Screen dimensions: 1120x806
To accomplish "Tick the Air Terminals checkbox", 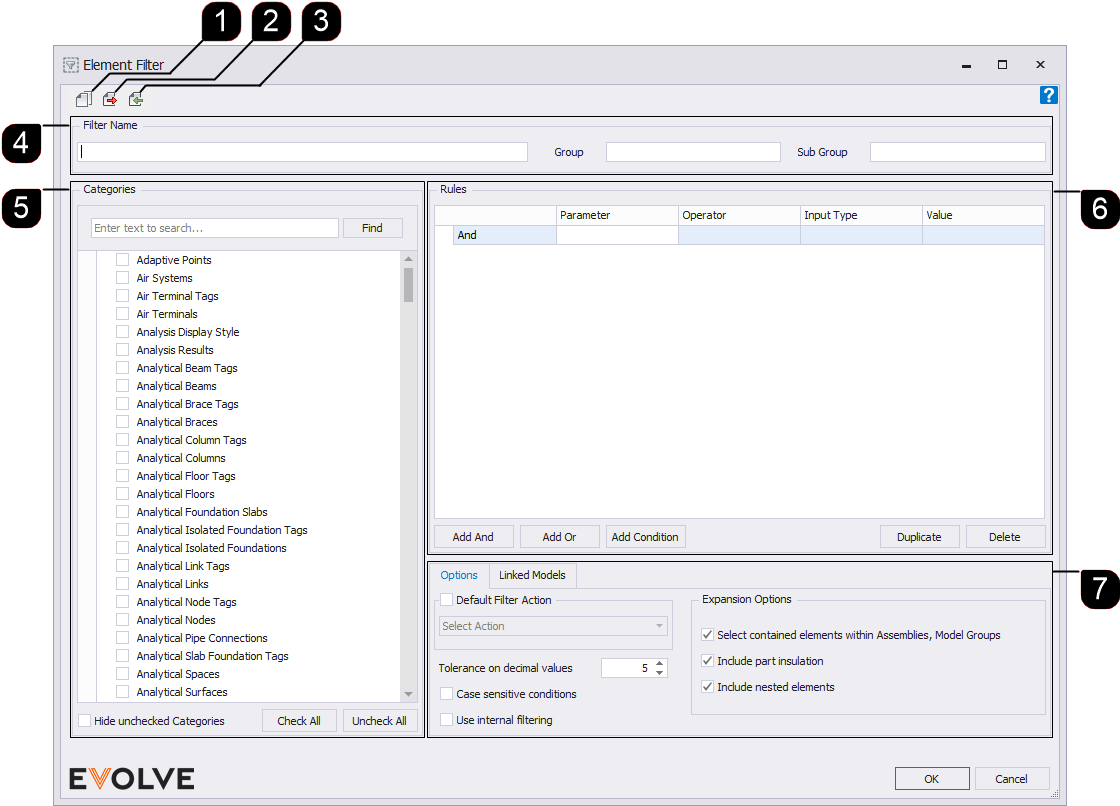I will (x=123, y=314).
